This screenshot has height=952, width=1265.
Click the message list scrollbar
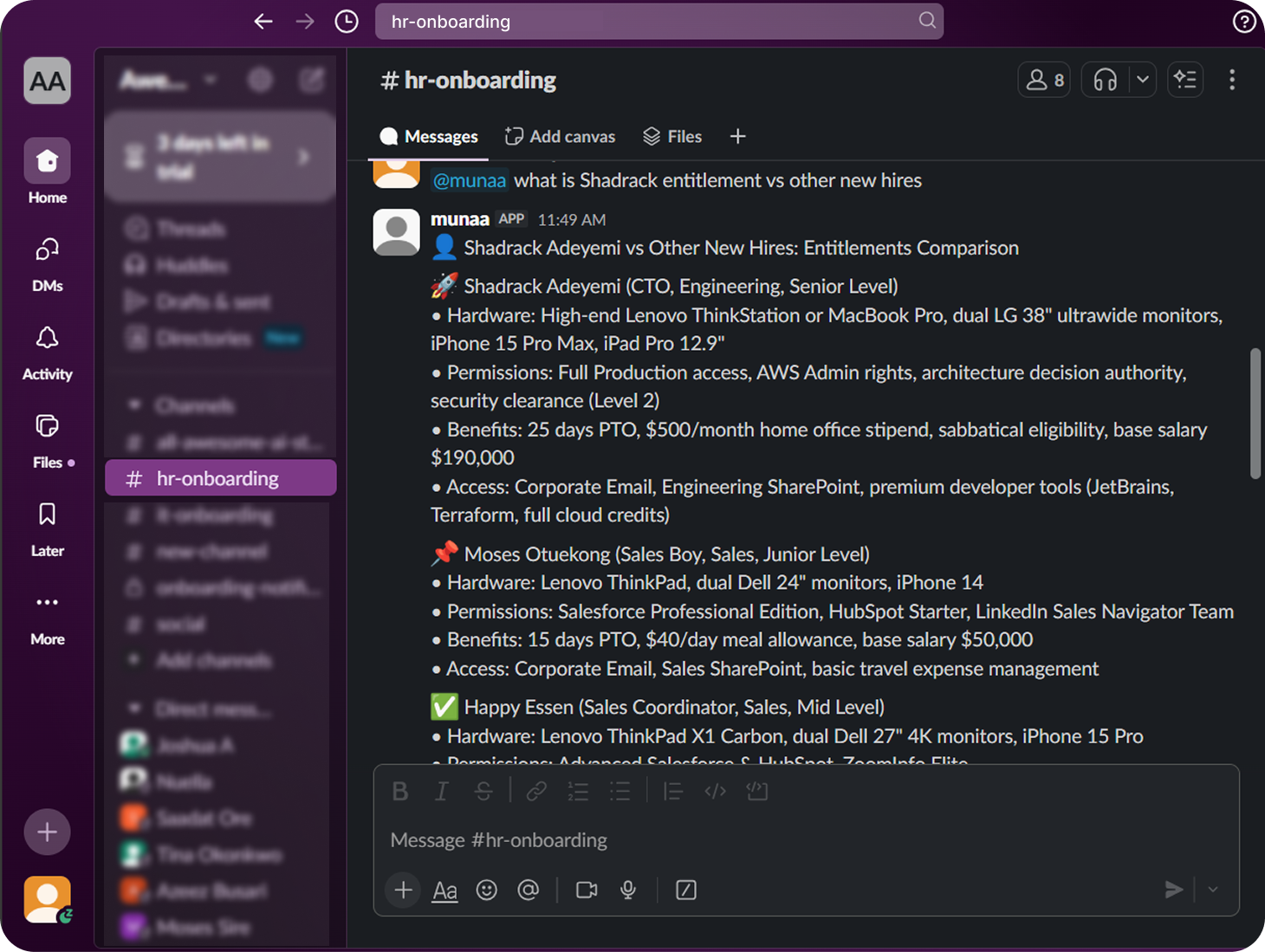[x=1255, y=413]
